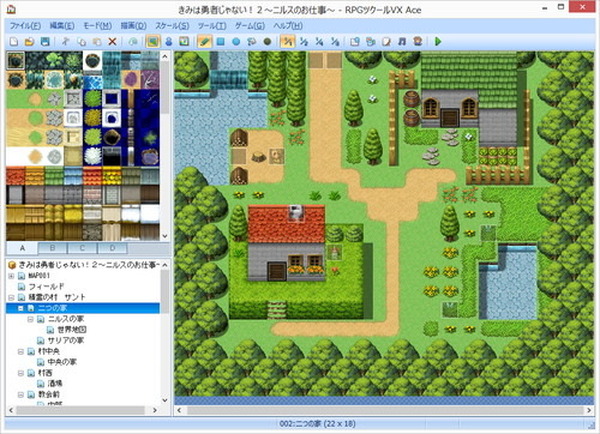600x434 pixels.
Task: Switch to tileset tab B
Action: coord(53,248)
